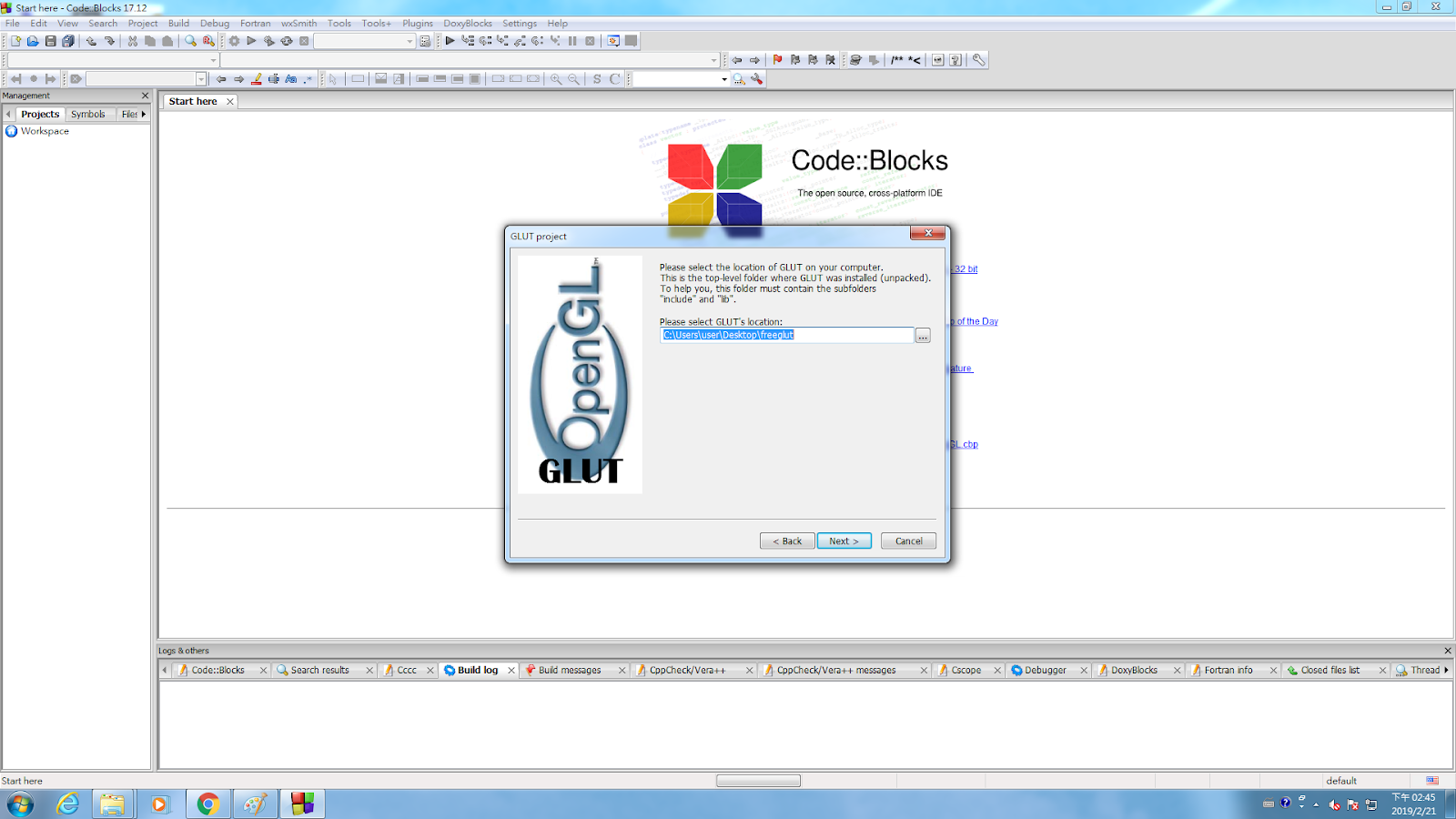Image resolution: width=1456 pixels, height=819 pixels.
Task: Click the Clear bookmarks flag icon
Action: coord(830,60)
